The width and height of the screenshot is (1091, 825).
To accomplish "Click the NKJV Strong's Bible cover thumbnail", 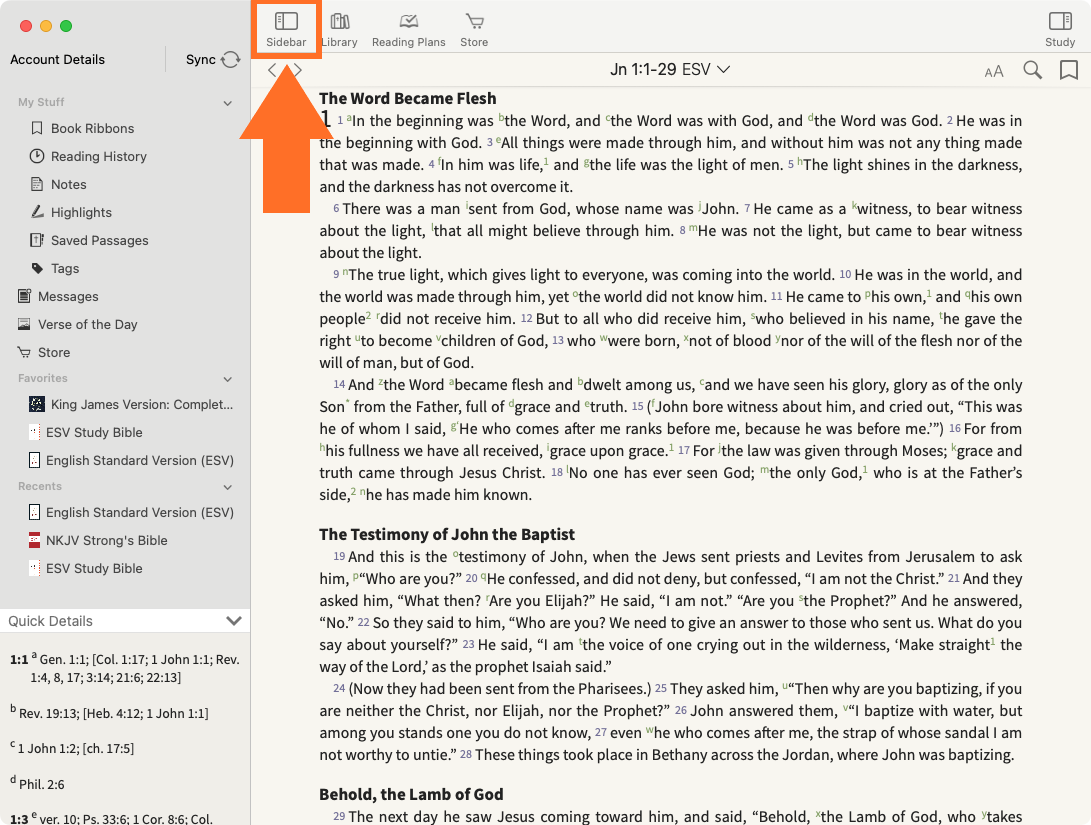I will tap(34, 540).
